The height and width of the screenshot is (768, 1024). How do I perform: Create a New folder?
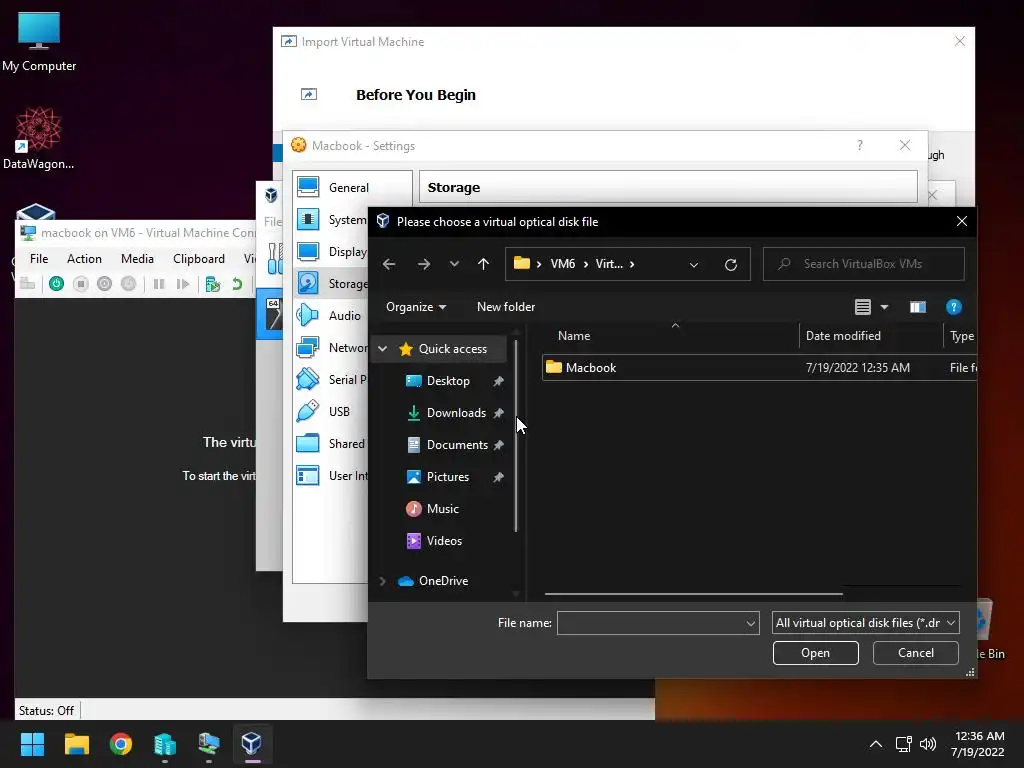pyautogui.click(x=505, y=307)
